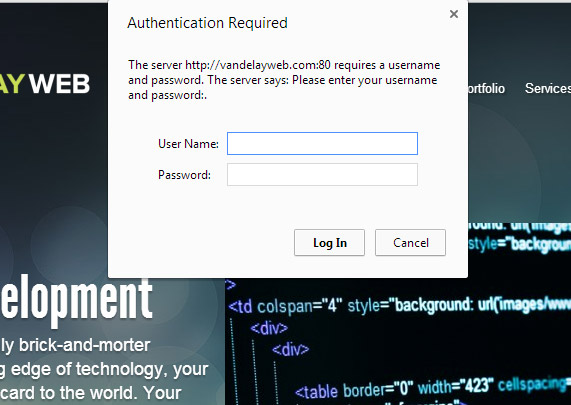The image size is (571, 405).
Task: Click the server message mentioning vandelayweb.com
Action: click(x=284, y=80)
